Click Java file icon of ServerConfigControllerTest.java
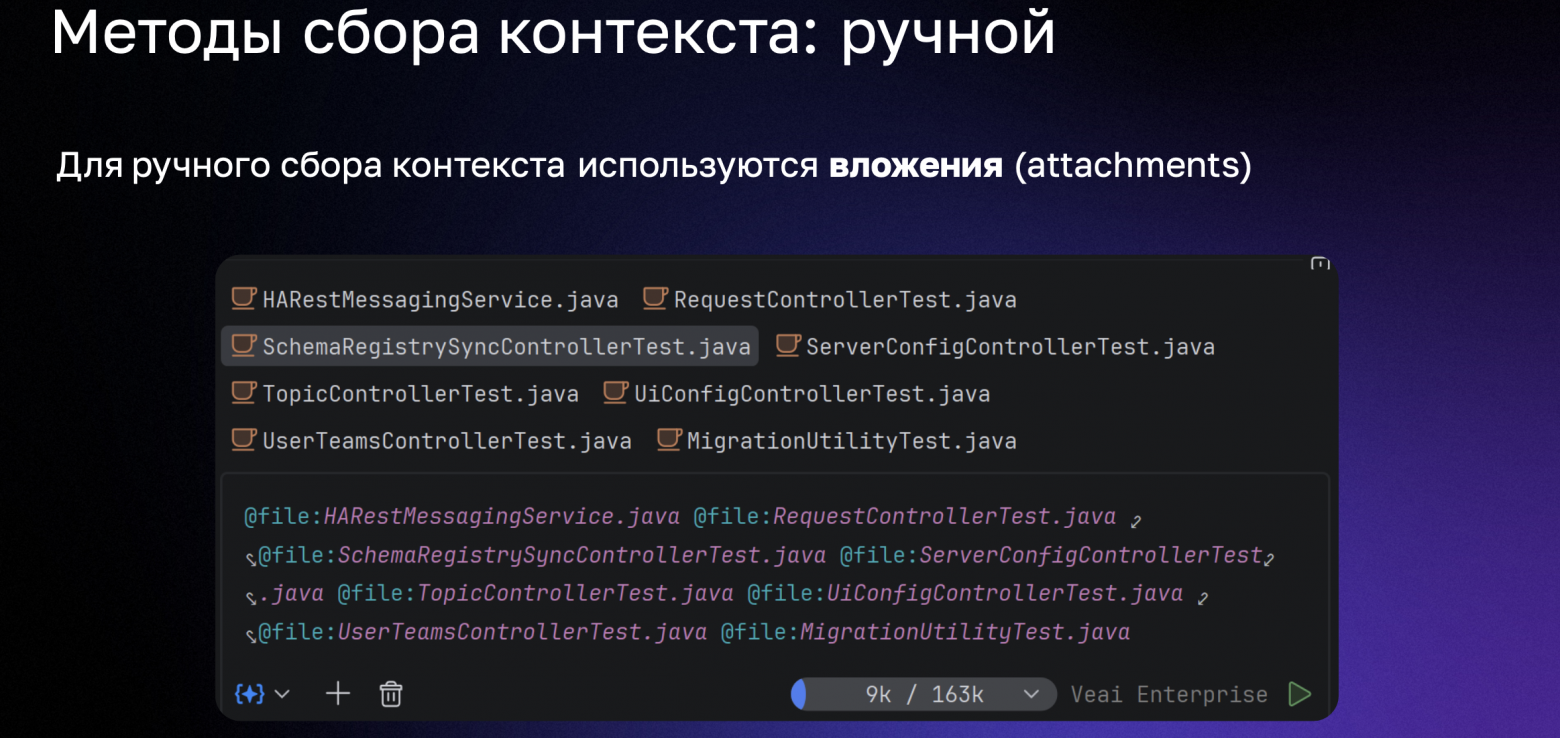This screenshot has height=738, width=1560. (788, 345)
